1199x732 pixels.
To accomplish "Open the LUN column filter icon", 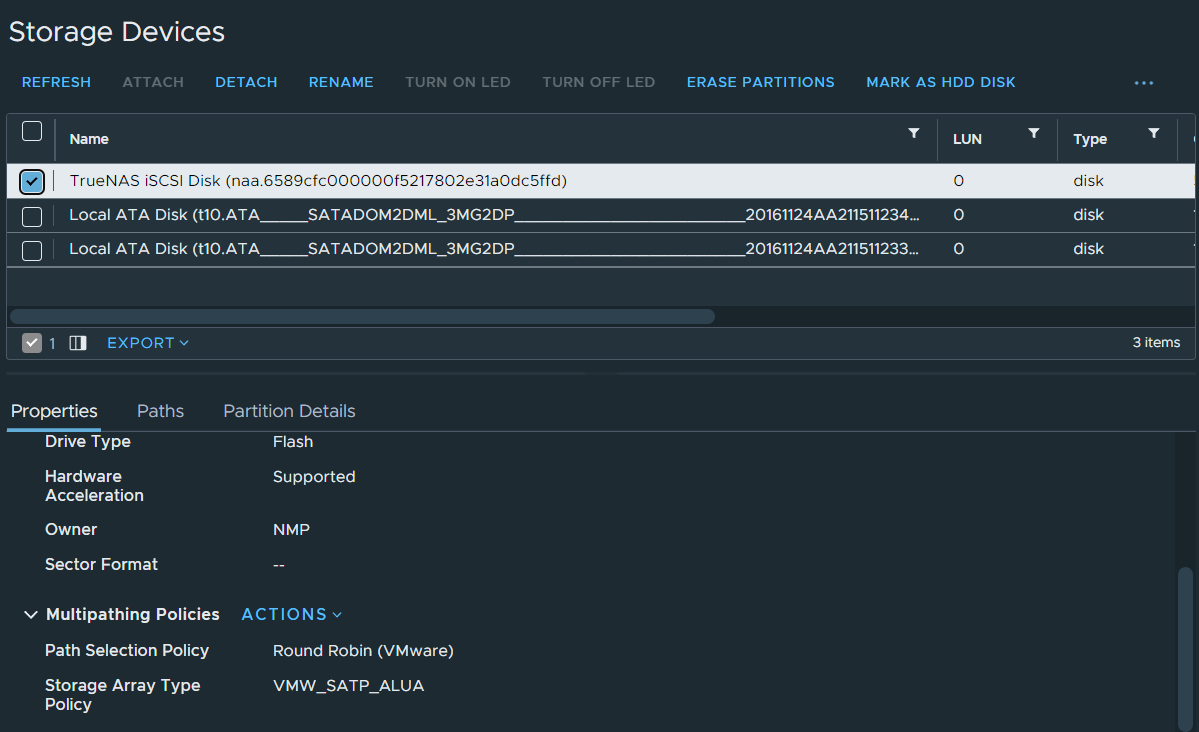I will coord(1034,133).
